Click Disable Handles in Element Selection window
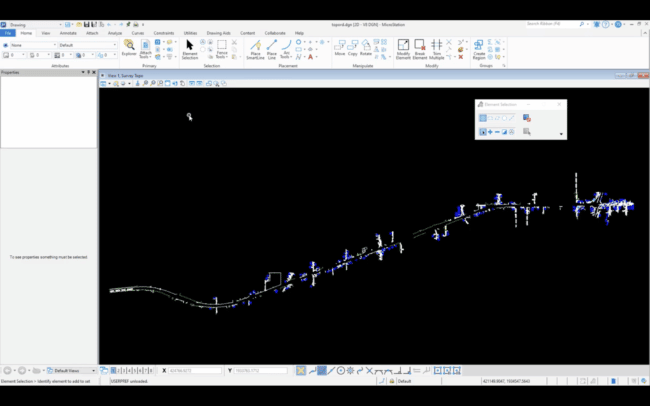 526,118
